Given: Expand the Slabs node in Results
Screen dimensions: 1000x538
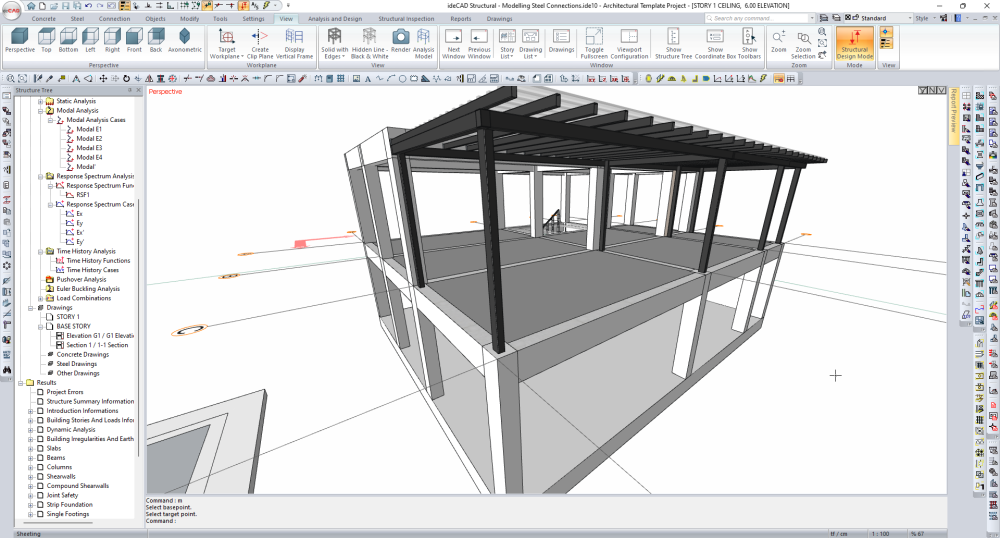Looking at the screenshot, I should 30,448.
